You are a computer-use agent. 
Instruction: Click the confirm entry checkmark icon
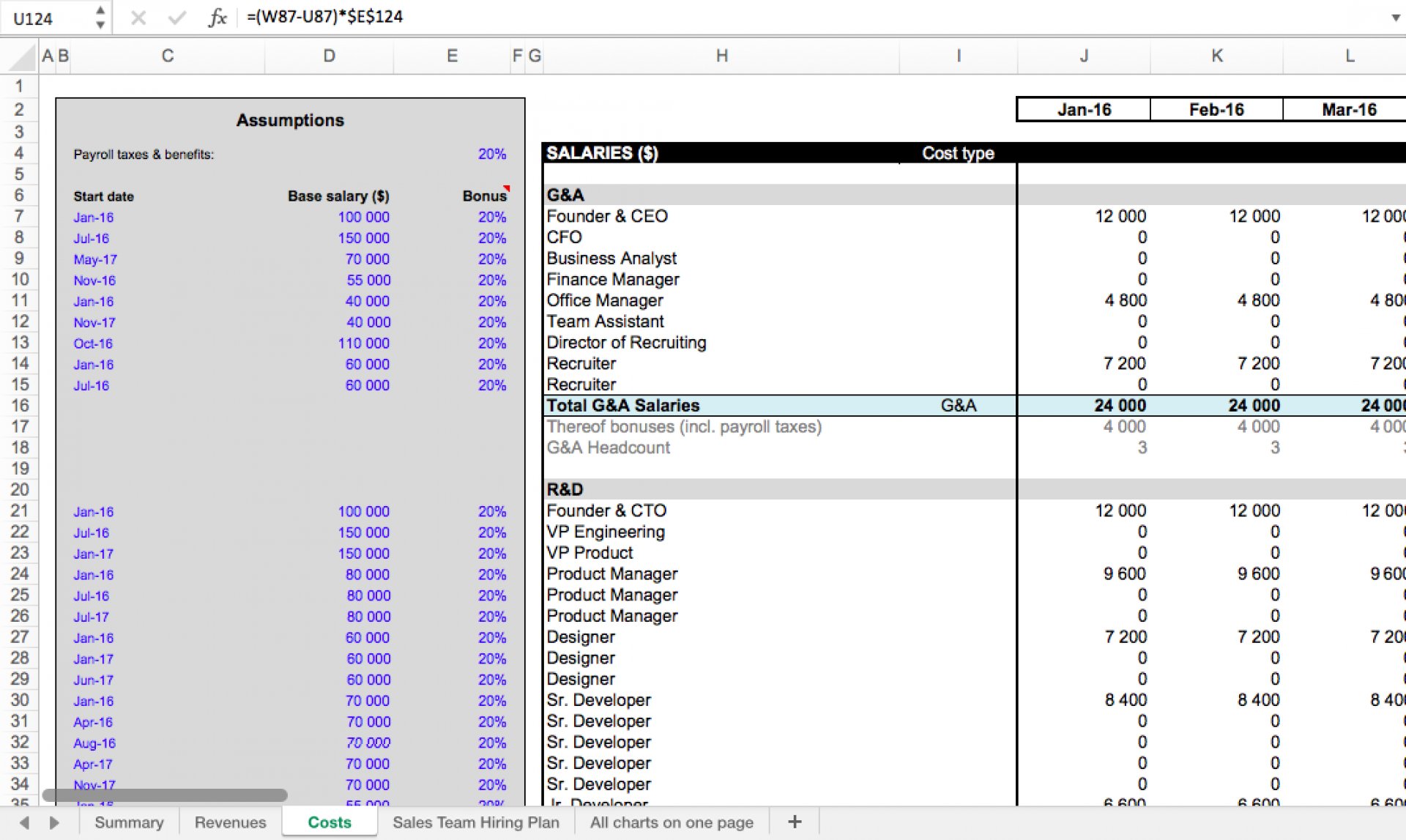click(176, 18)
